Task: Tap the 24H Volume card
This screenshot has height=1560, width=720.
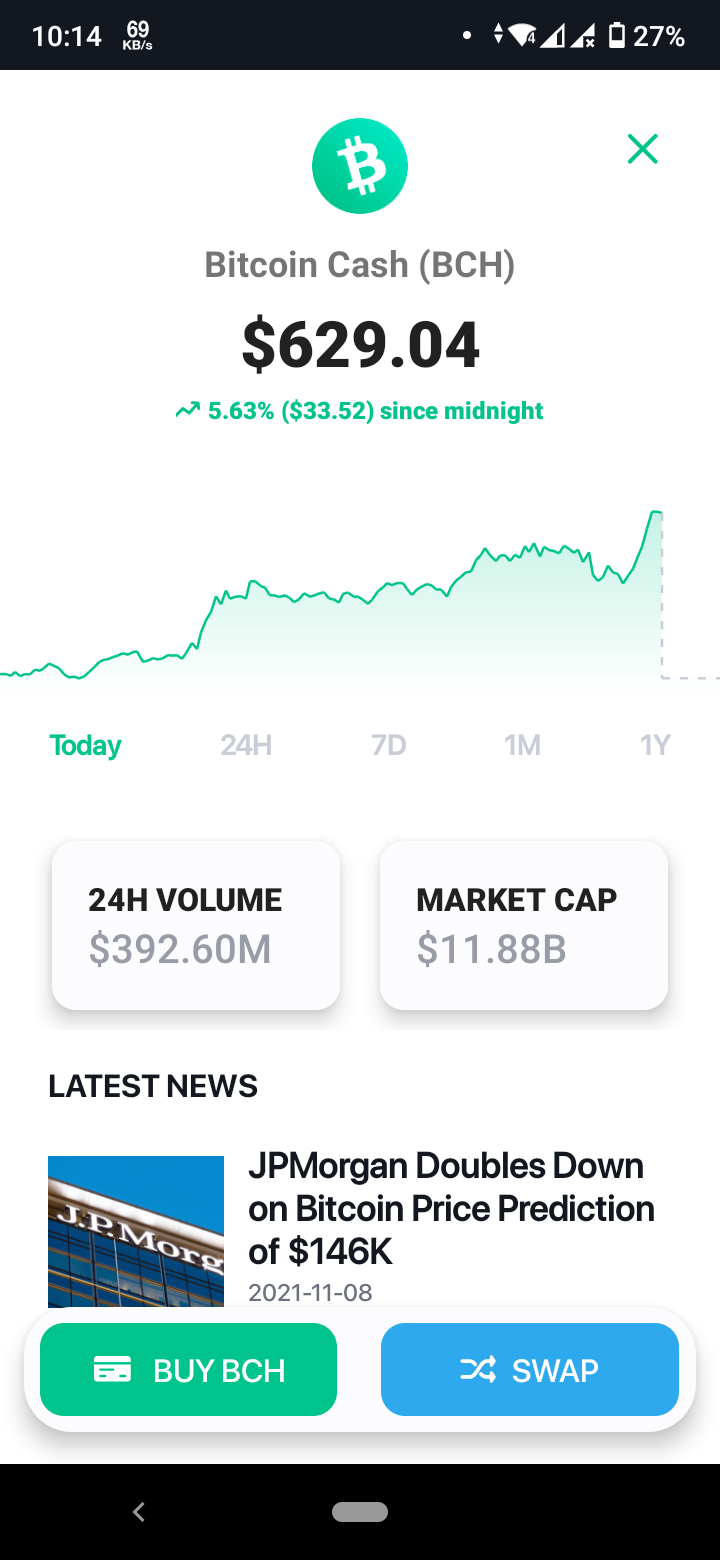Action: 196,925
